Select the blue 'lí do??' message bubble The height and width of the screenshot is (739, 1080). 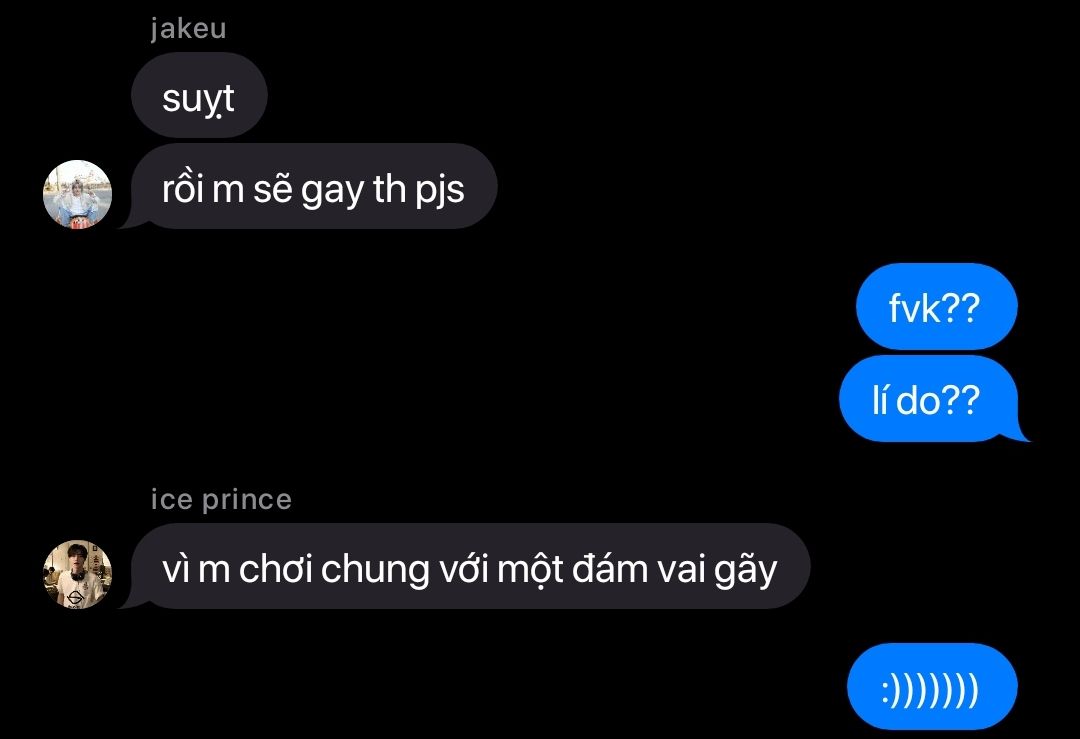pos(928,399)
